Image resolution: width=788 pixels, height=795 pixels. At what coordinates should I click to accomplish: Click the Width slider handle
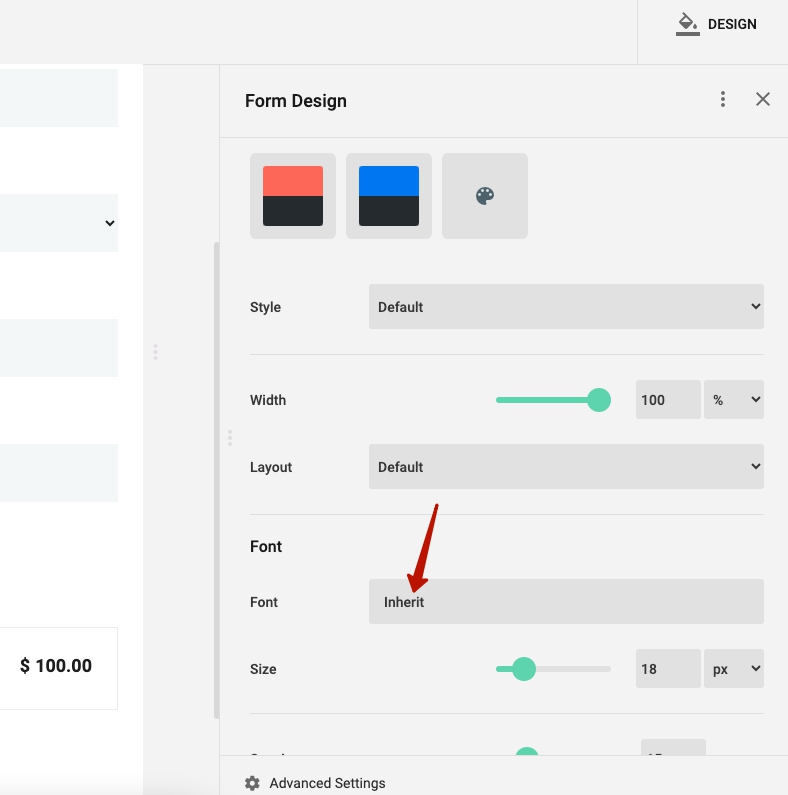(x=599, y=400)
